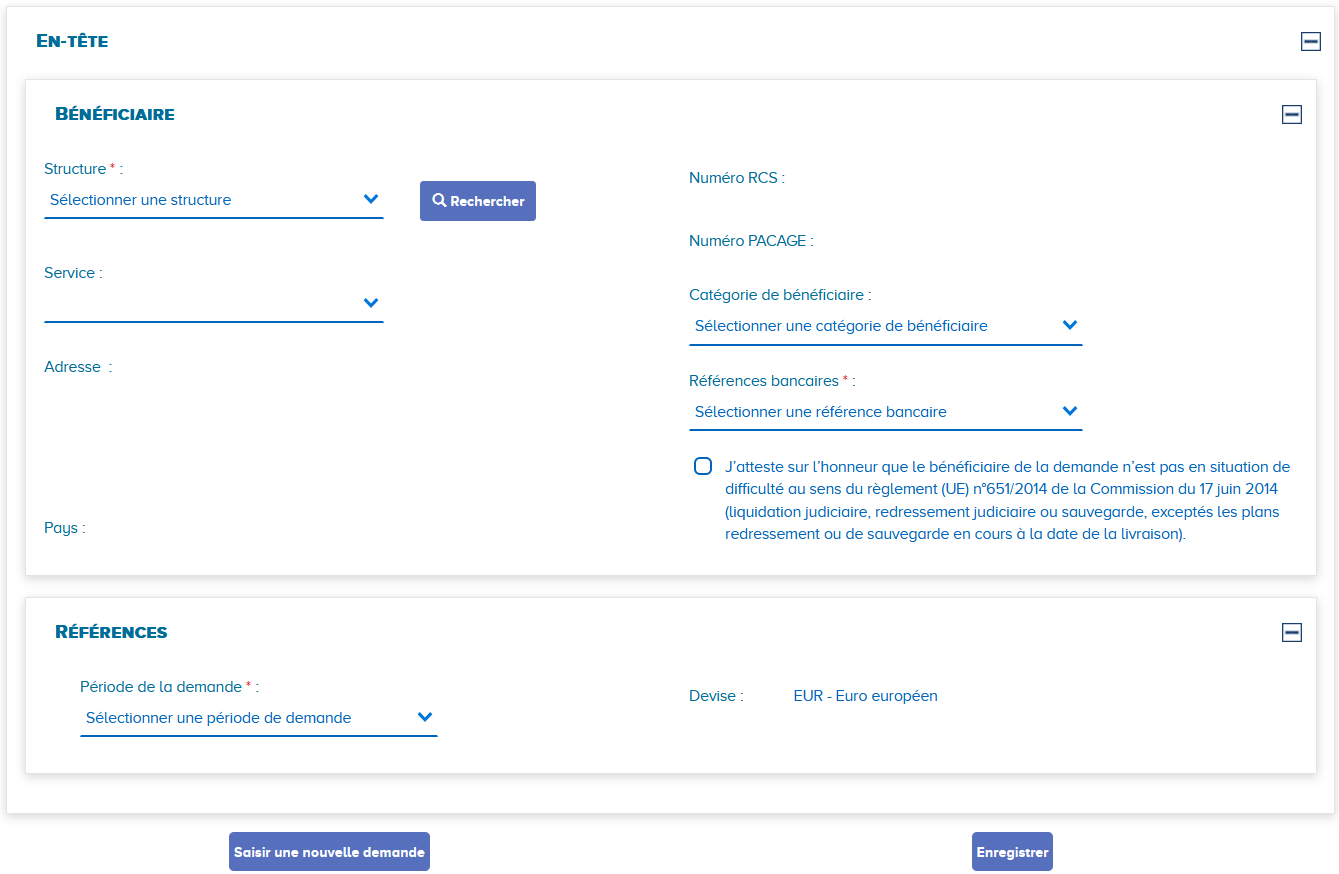Check the sworn statement checkbox
Viewport: 1339px width, 874px height.
(703, 467)
